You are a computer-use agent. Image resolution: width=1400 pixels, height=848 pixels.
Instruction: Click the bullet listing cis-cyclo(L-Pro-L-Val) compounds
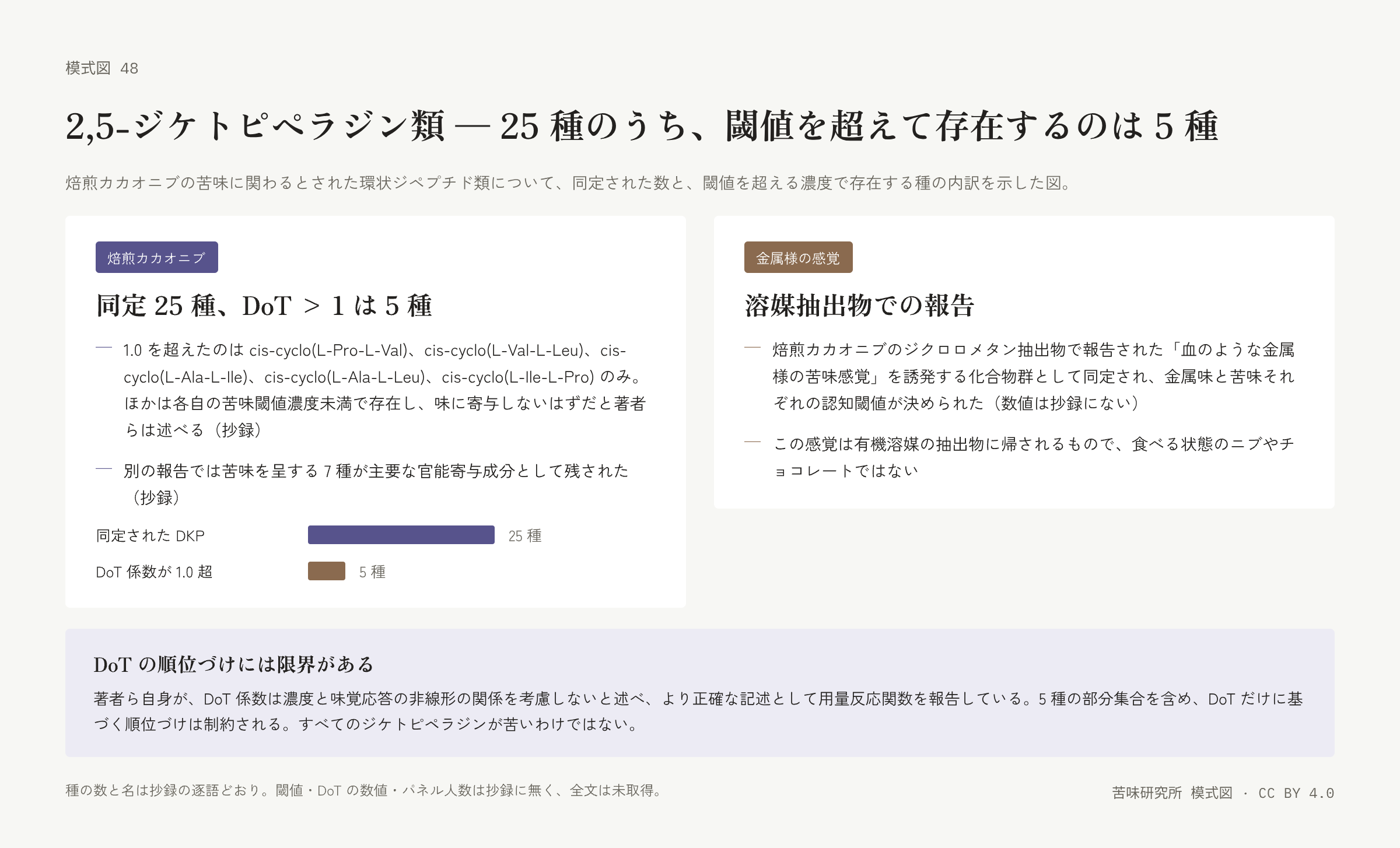click(385, 390)
